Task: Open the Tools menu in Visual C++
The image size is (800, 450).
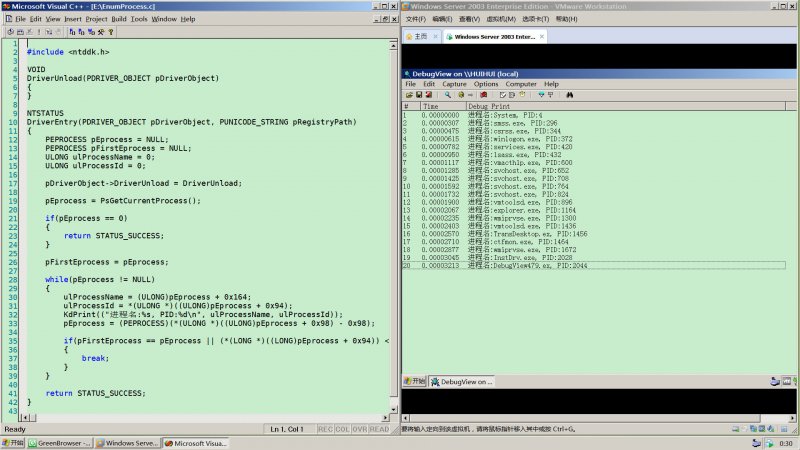Action: coord(139,19)
